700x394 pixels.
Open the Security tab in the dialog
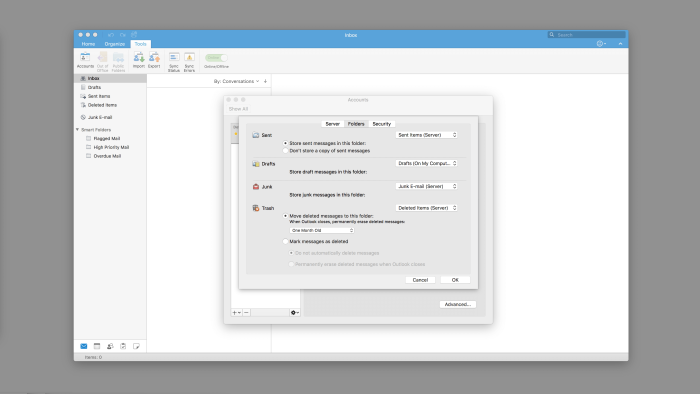coord(382,124)
